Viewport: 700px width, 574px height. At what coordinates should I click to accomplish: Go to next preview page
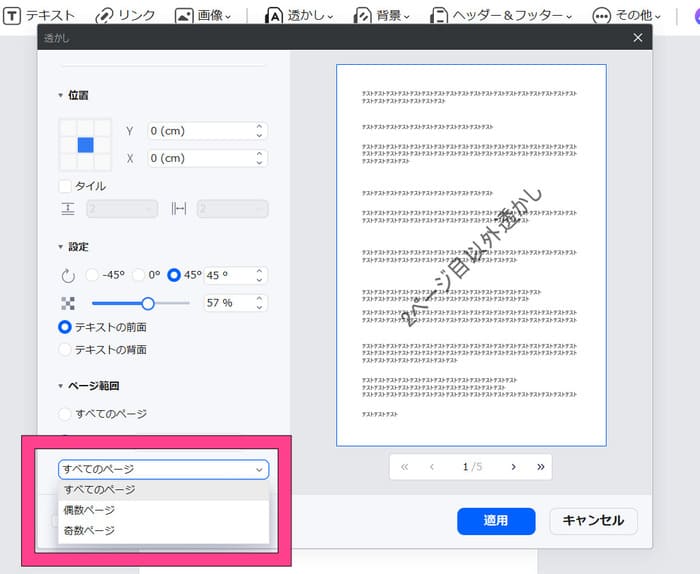pyautogui.click(x=513, y=467)
